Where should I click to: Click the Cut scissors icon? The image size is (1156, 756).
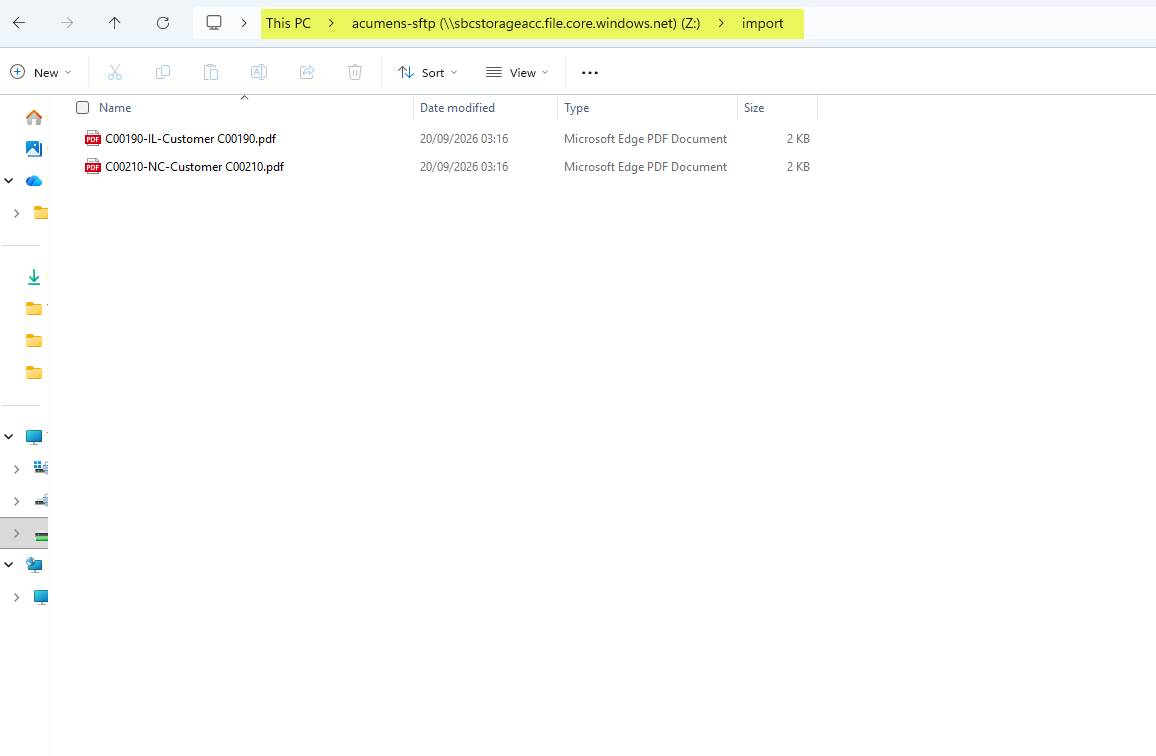click(114, 72)
